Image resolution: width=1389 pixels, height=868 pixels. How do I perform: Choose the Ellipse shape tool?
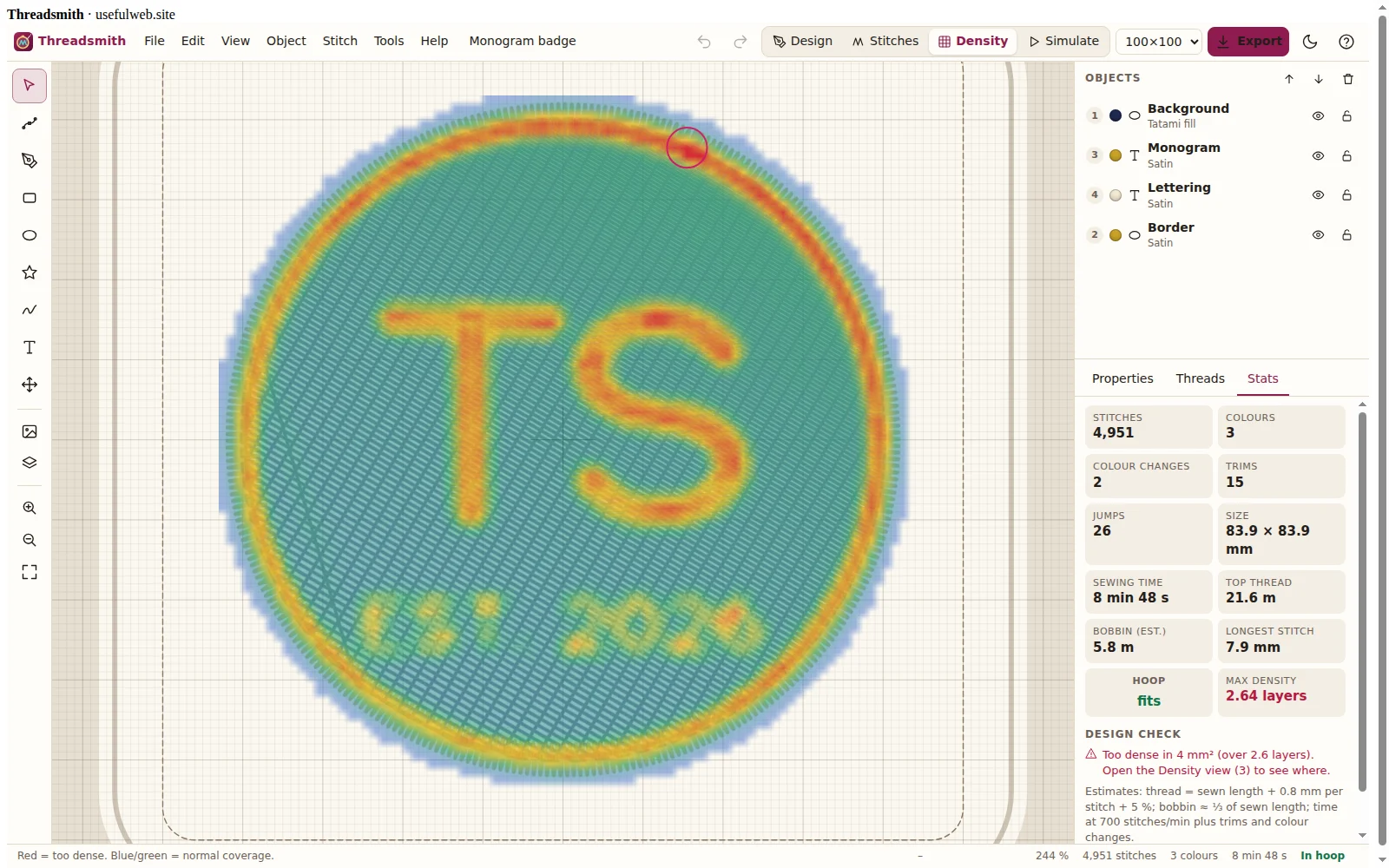tap(30, 235)
